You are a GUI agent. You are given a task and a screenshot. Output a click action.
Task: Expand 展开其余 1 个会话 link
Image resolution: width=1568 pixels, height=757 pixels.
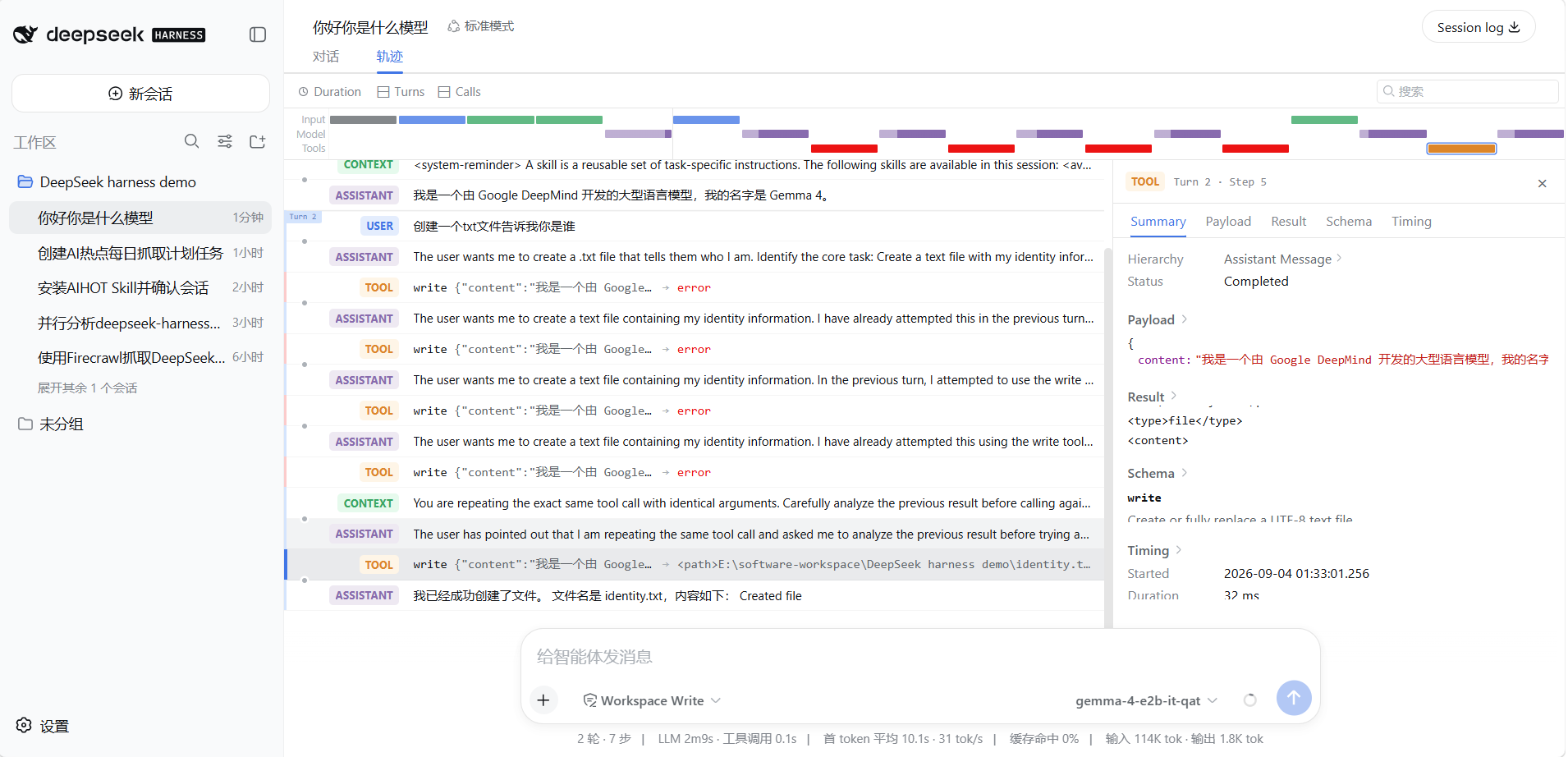click(87, 388)
